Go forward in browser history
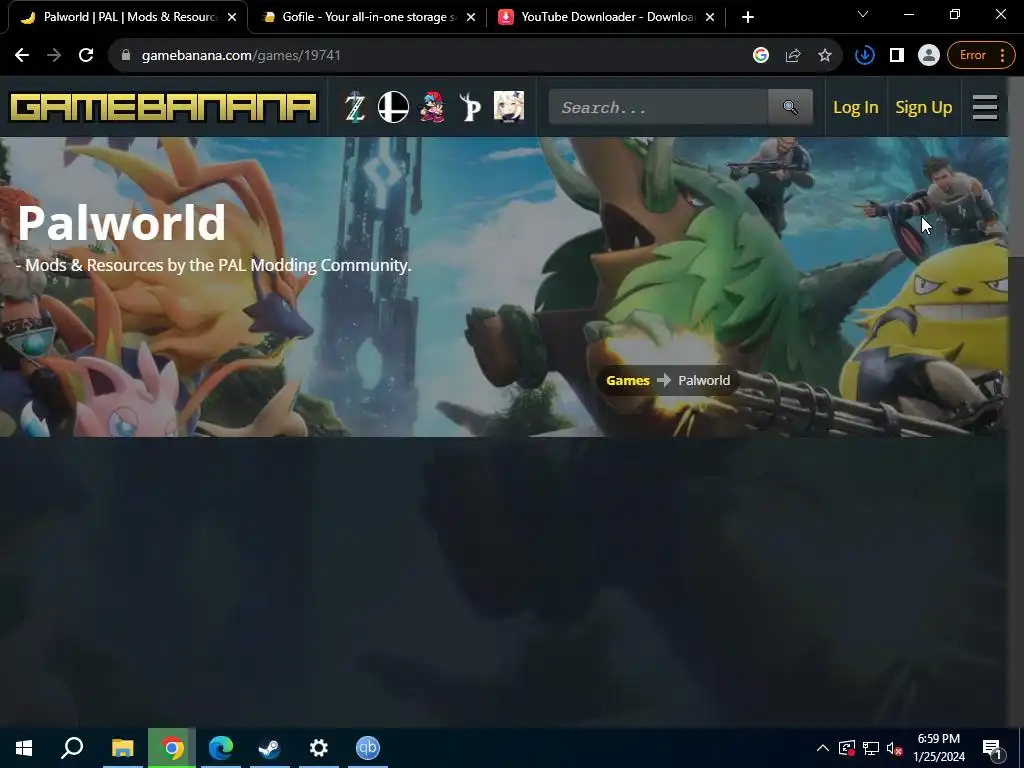The width and height of the screenshot is (1024, 768). [54, 56]
